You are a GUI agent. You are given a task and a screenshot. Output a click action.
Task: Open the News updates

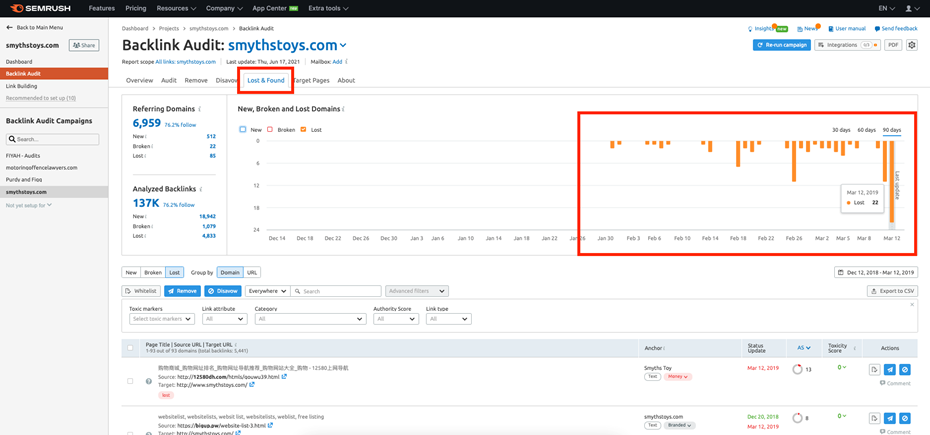(807, 28)
